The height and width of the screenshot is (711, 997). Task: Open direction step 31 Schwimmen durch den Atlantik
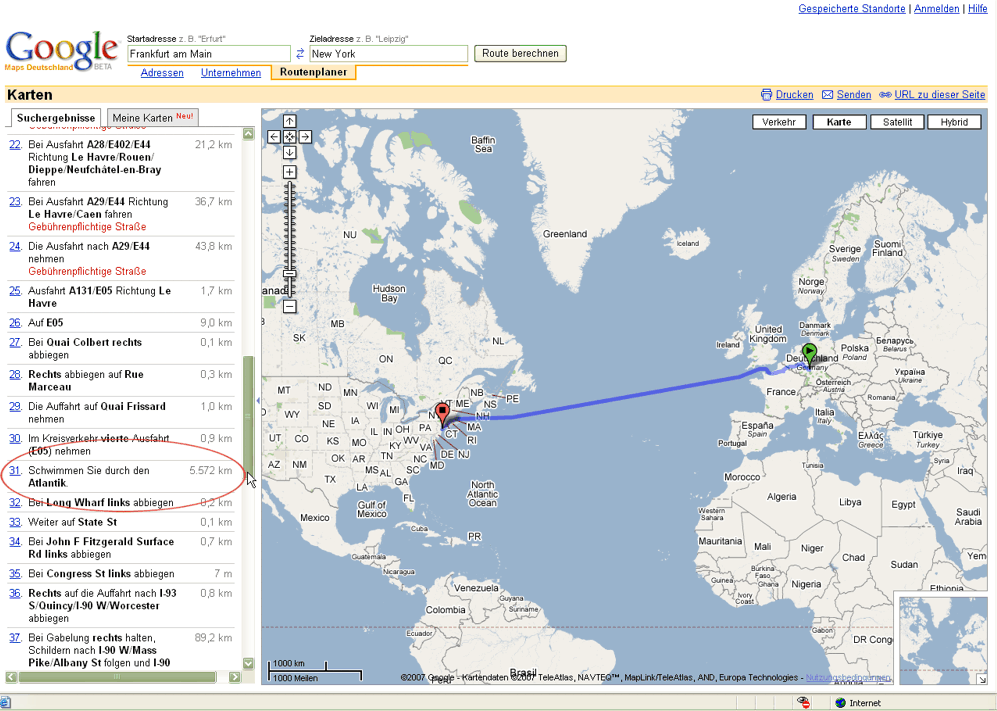[x=15, y=471]
